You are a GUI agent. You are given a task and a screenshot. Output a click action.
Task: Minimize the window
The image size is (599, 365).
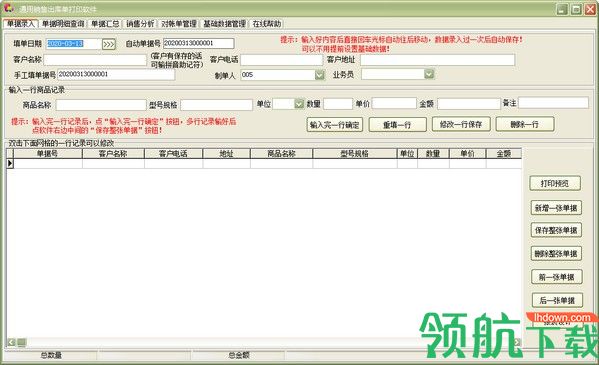click(x=562, y=9)
